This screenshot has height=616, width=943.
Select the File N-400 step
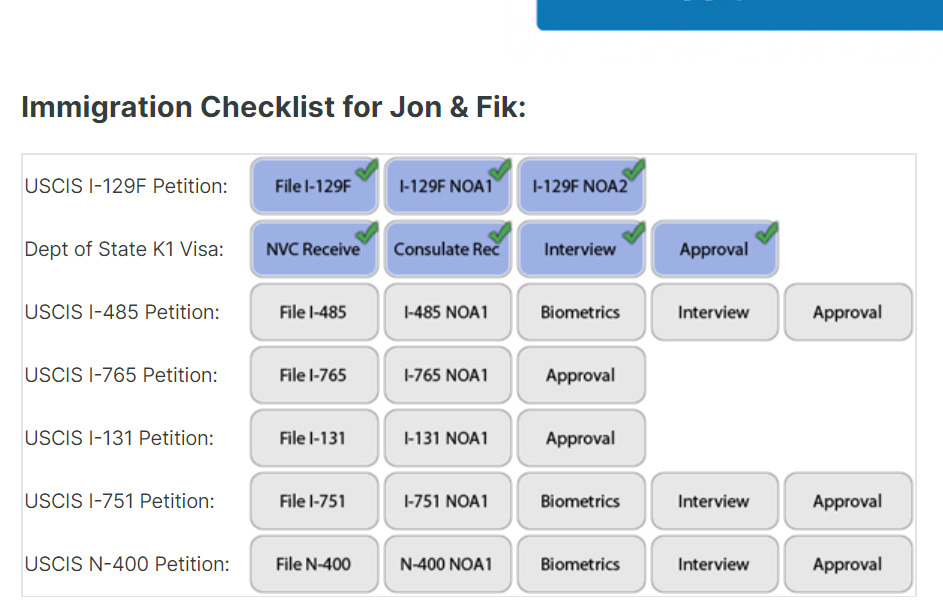pyautogui.click(x=314, y=564)
